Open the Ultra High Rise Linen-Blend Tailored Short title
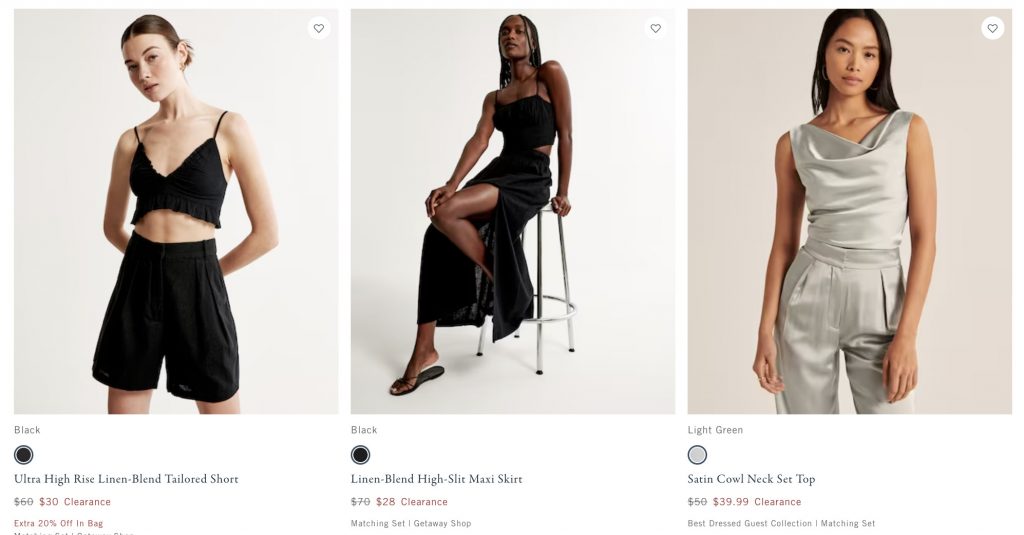 (126, 479)
